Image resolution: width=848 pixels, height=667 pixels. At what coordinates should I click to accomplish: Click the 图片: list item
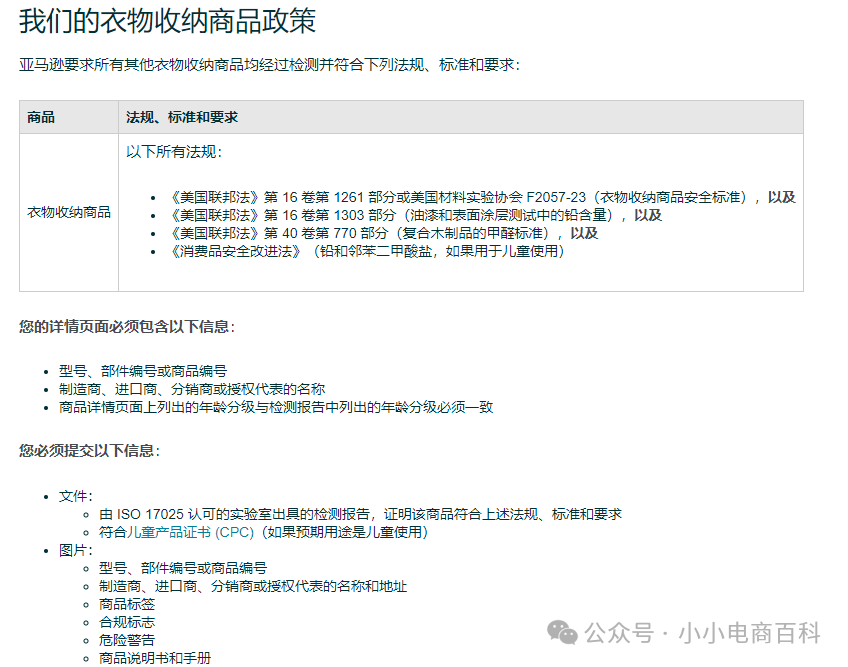76,550
